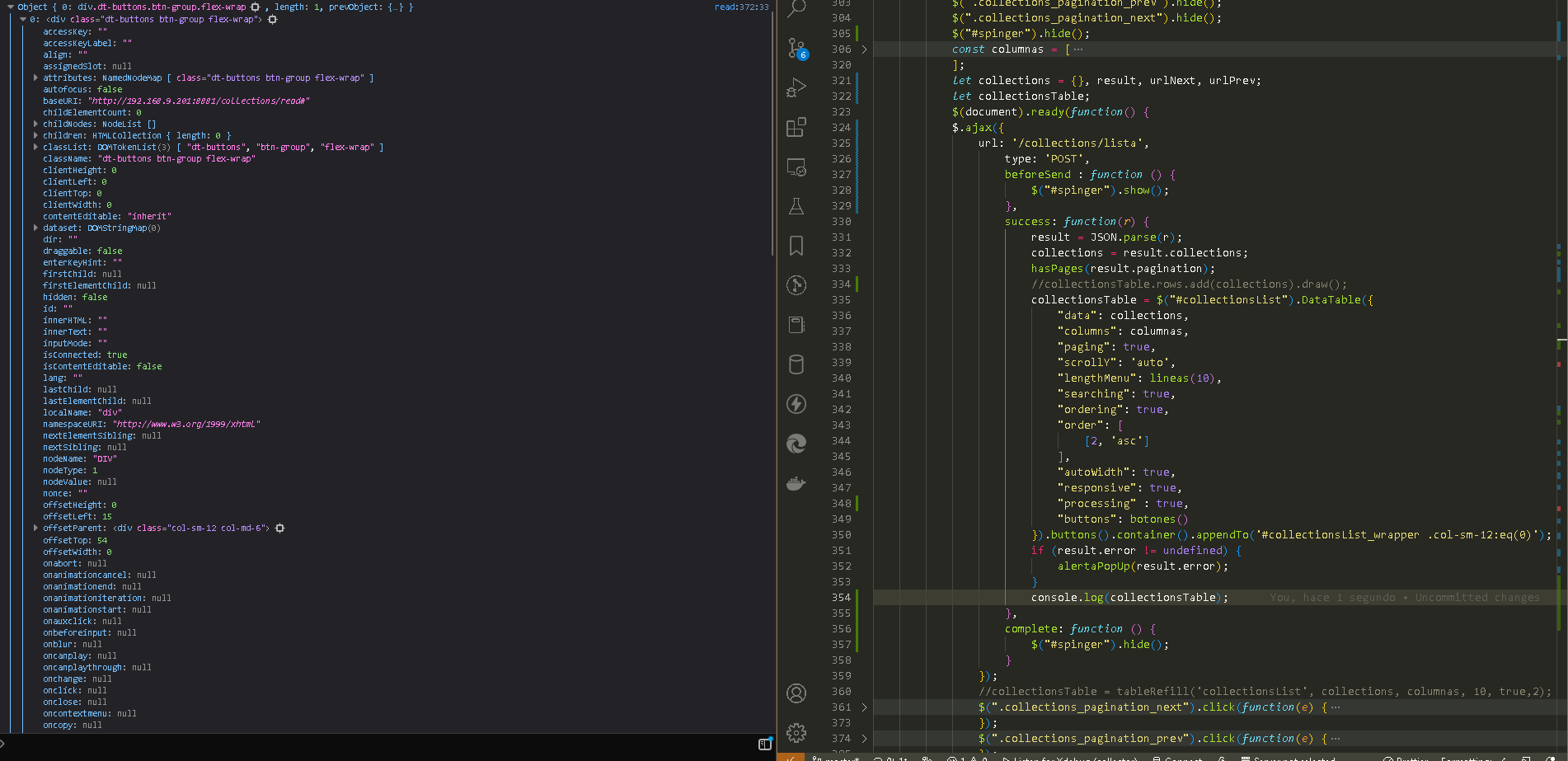Expand the attributes NamedNodeMap property

pyautogui.click(x=35, y=78)
